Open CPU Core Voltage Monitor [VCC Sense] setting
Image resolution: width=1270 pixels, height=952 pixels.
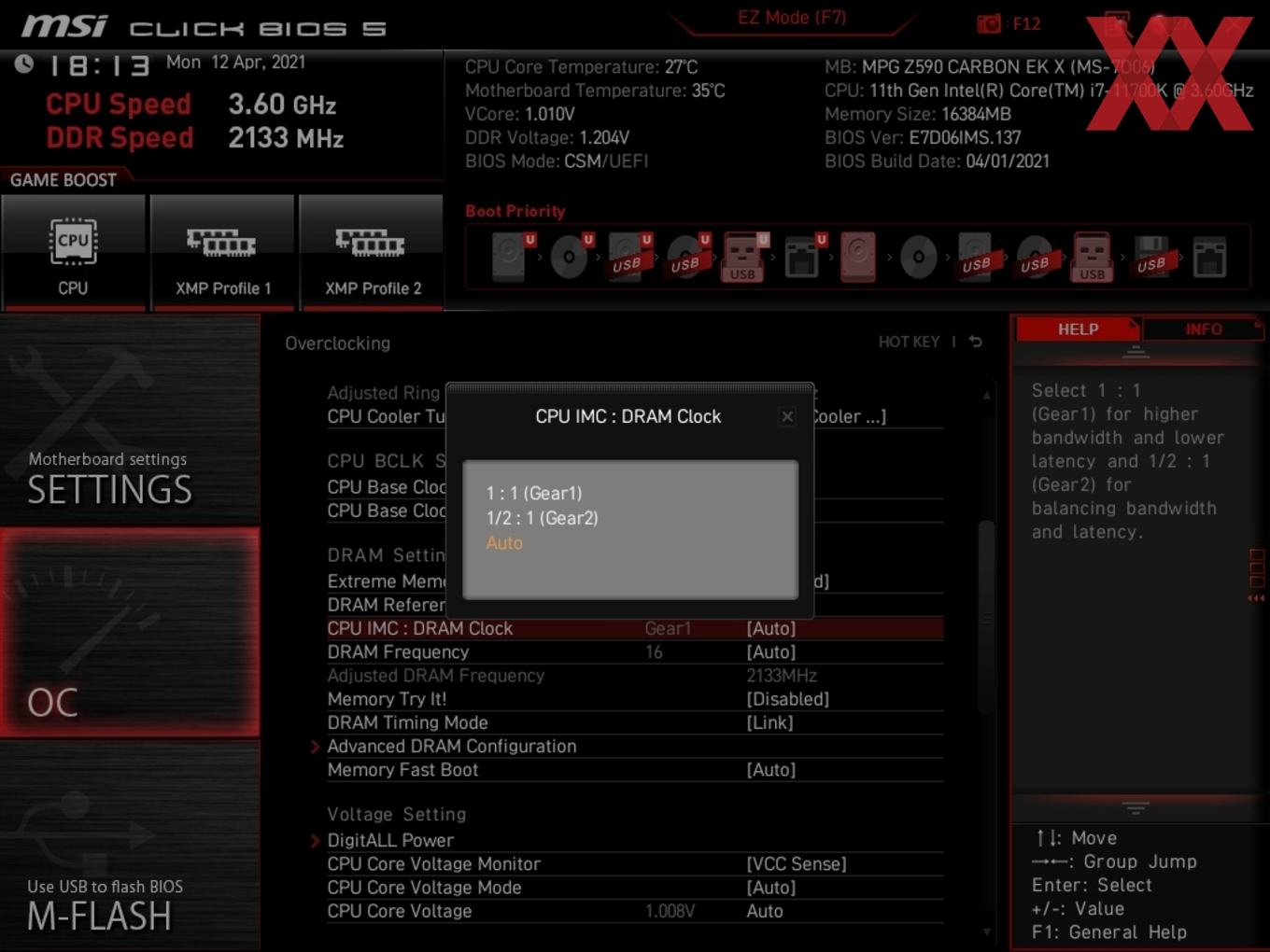pos(796,863)
